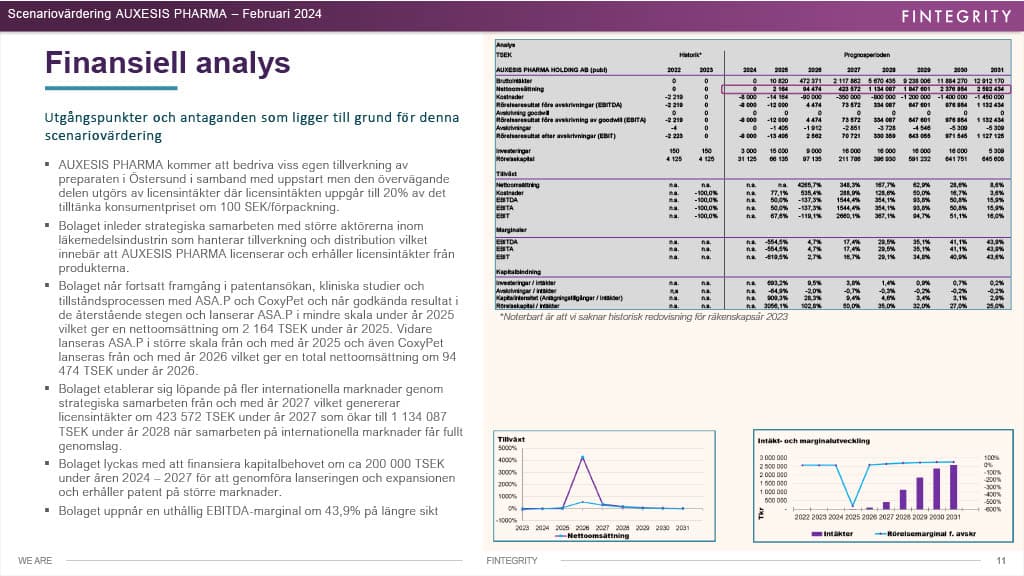Click the "-600%" secondary axis label

(x=993, y=509)
